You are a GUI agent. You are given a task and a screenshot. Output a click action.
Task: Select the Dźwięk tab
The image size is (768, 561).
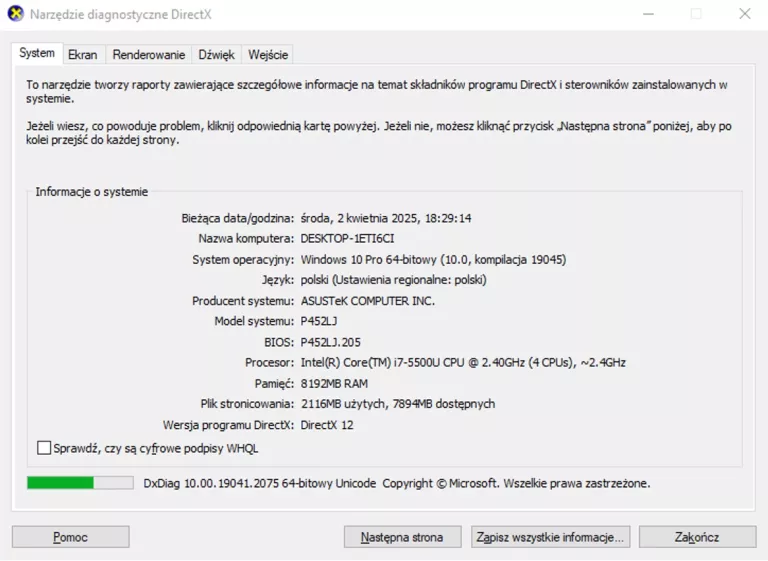[216, 54]
